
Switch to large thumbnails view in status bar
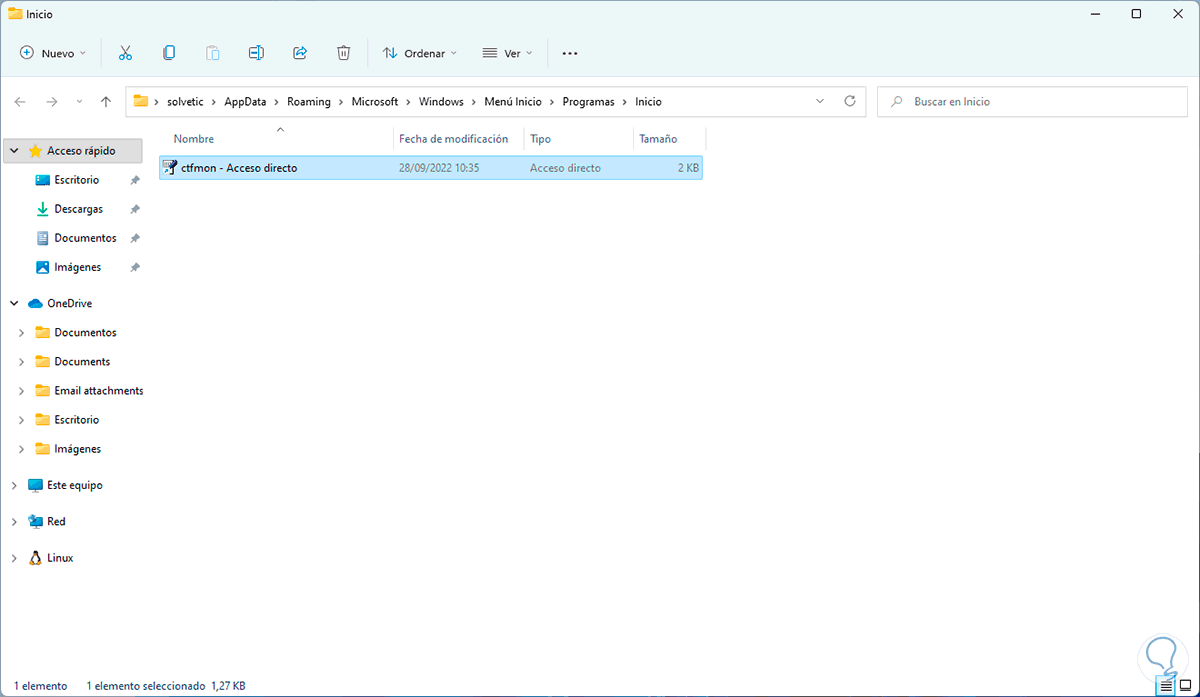pyautogui.click(x=1185, y=686)
